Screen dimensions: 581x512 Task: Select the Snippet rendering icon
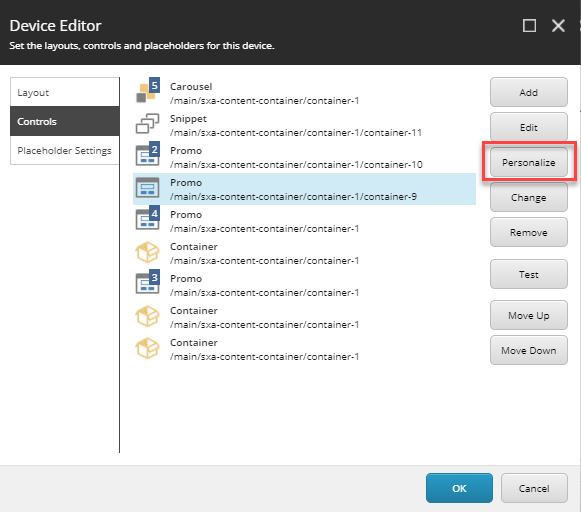[147, 124]
